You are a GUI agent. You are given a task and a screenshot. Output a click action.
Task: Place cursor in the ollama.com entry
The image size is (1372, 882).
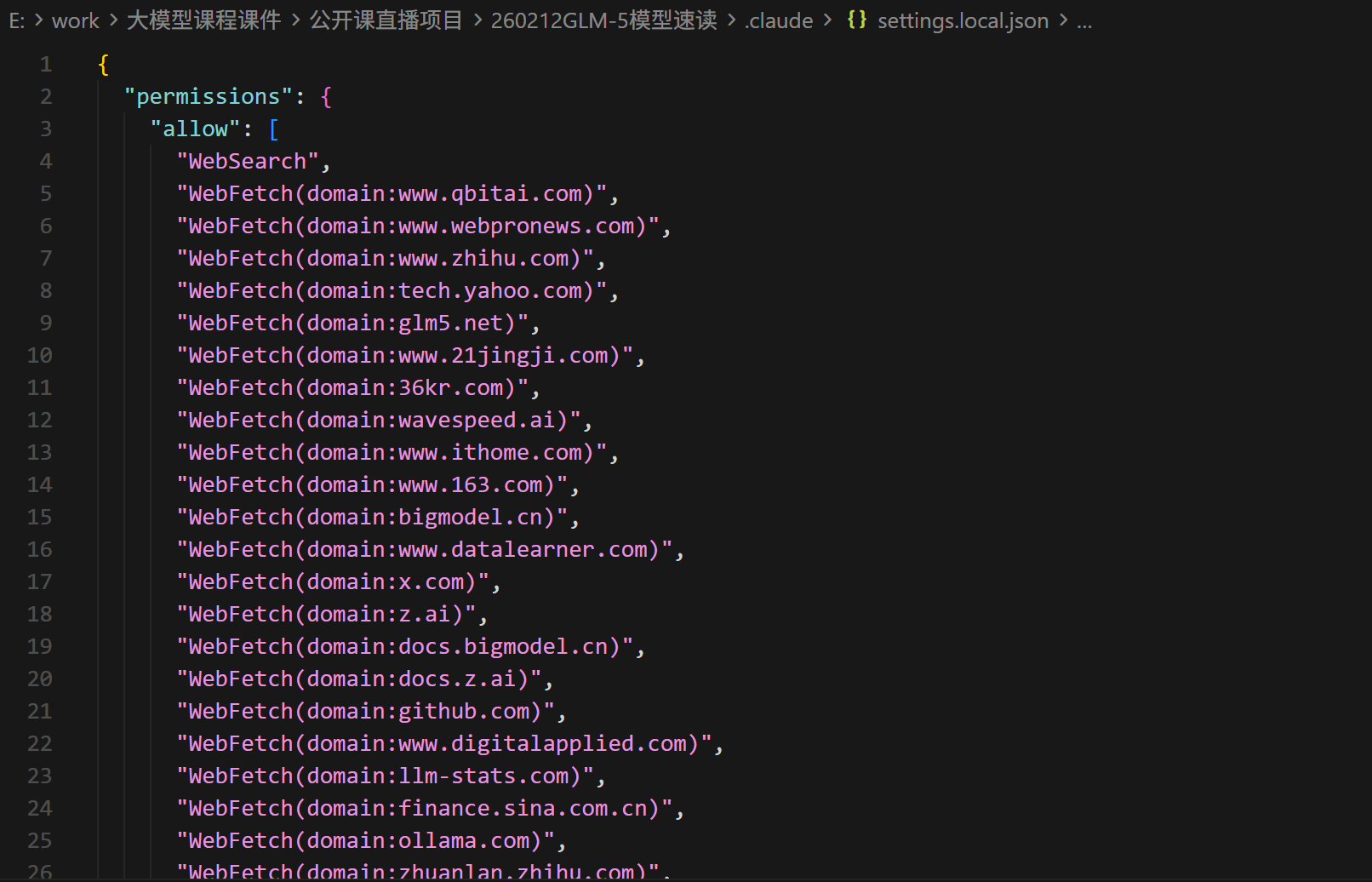tap(366, 841)
